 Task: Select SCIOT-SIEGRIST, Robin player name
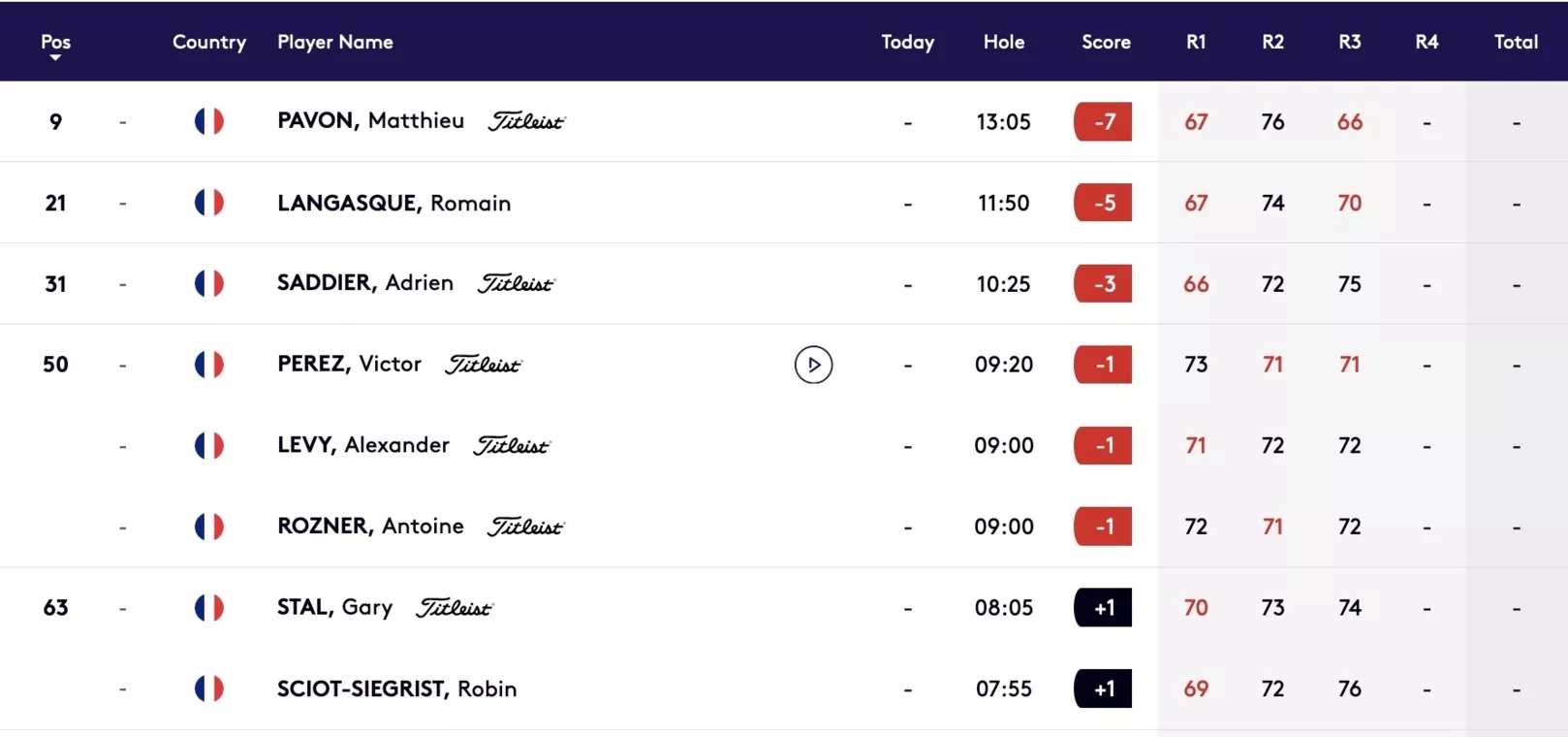click(x=396, y=689)
